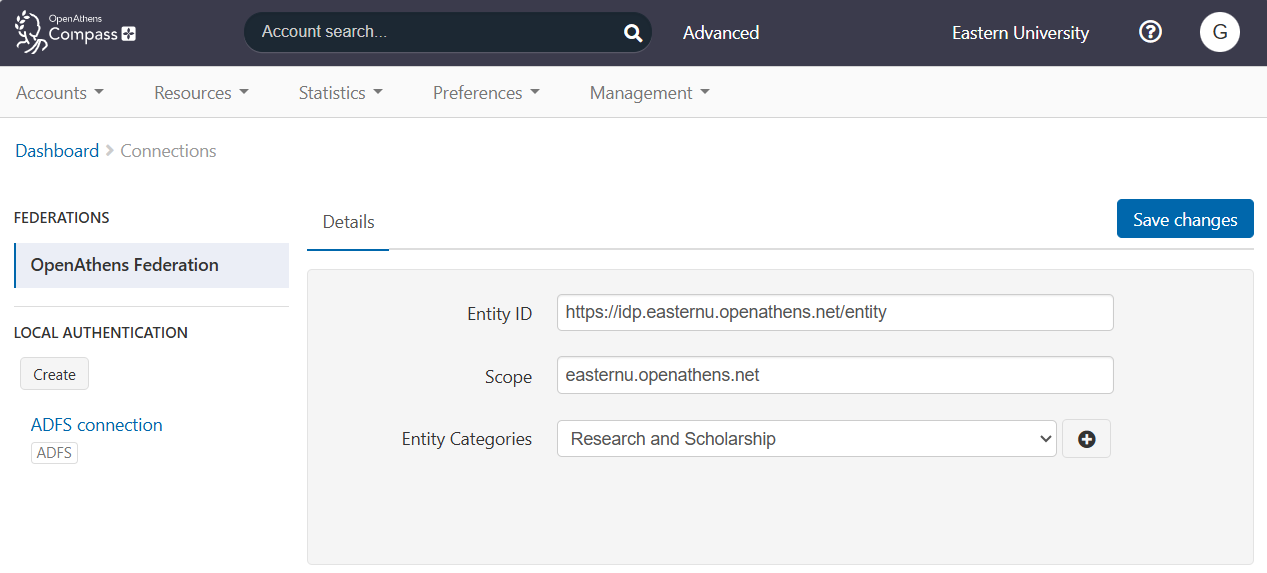Click the breadcrumb chevron separator
This screenshot has width=1267, height=573.
pos(110,151)
